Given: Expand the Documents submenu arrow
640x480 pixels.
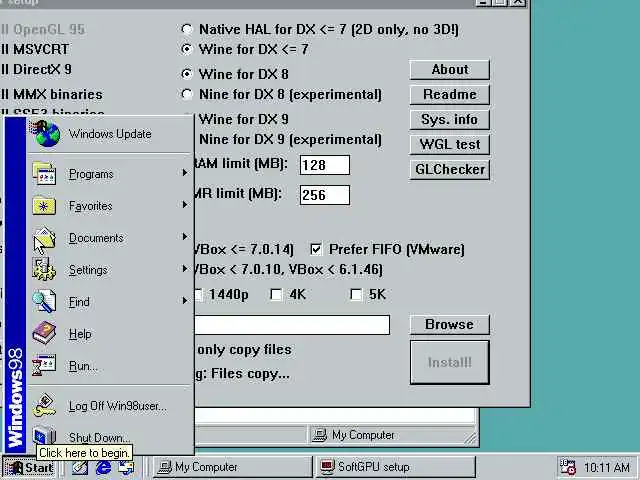Looking at the screenshot, I should pos(185,237).
